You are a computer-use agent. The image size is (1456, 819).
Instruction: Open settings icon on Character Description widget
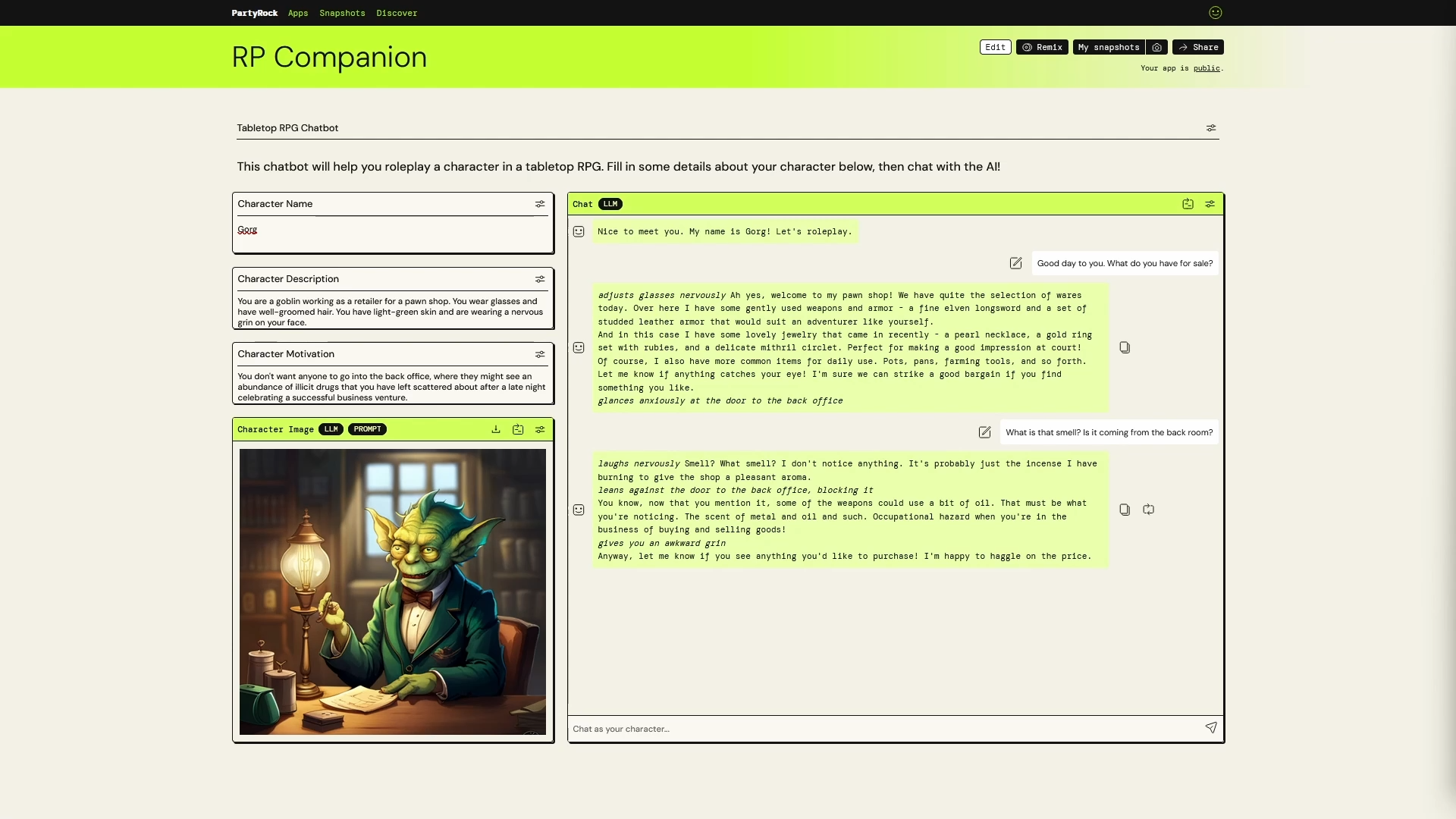tap(540, 279)
